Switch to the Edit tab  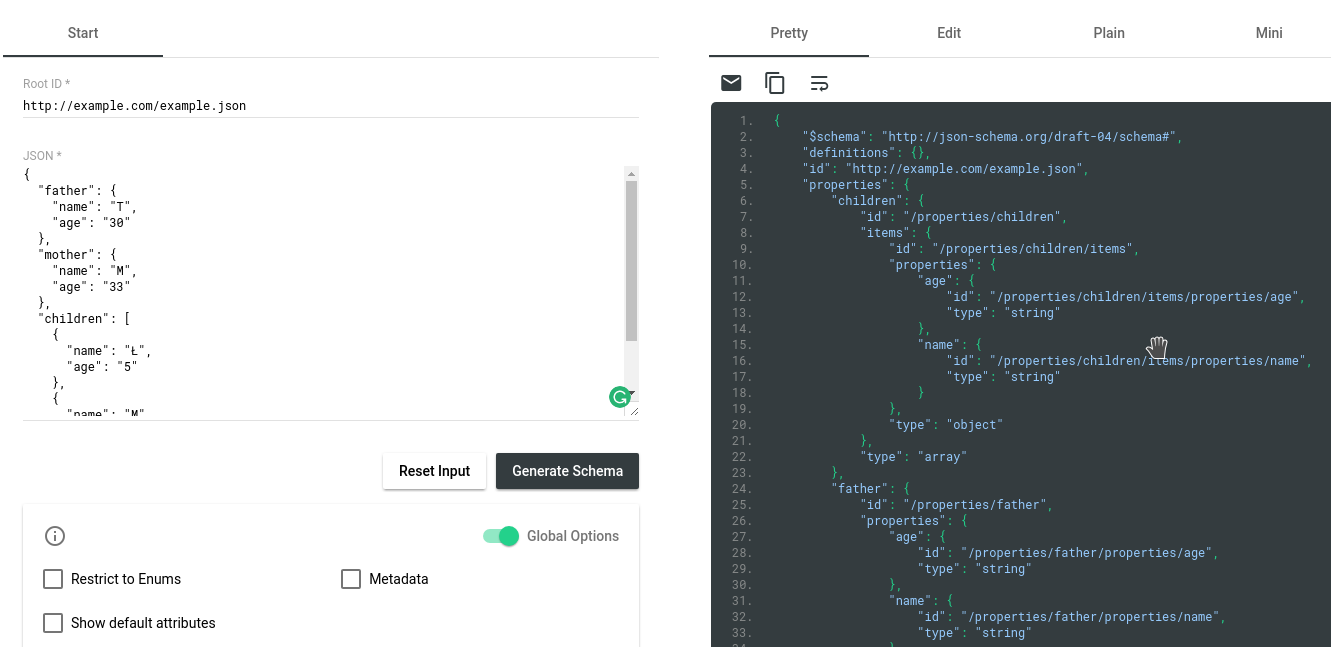tap(948, 33)
